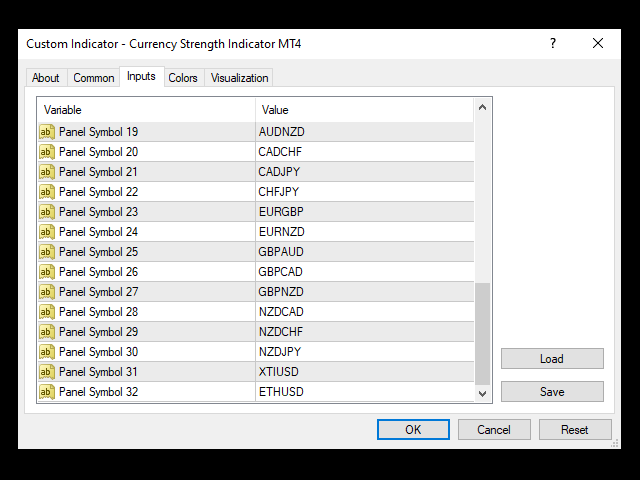Confirm settings with the OK button

[413, 429]
